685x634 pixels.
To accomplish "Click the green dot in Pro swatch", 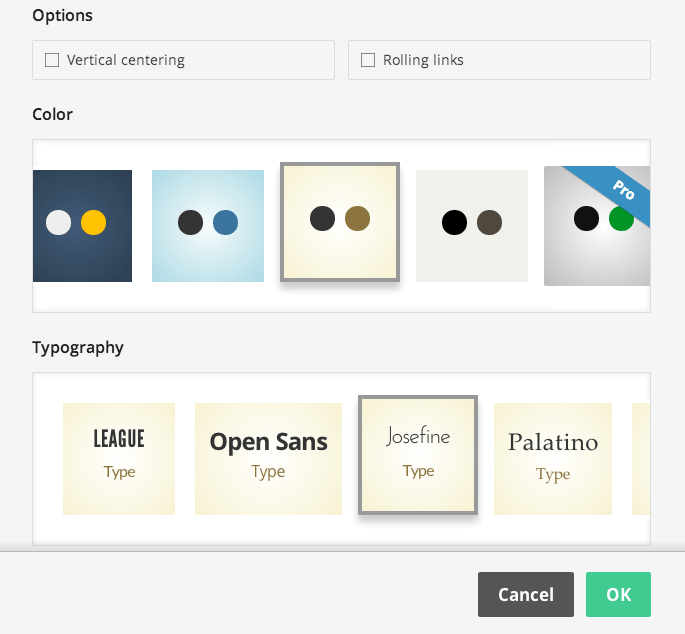I will pyautogui.click(x=620, y=218).
